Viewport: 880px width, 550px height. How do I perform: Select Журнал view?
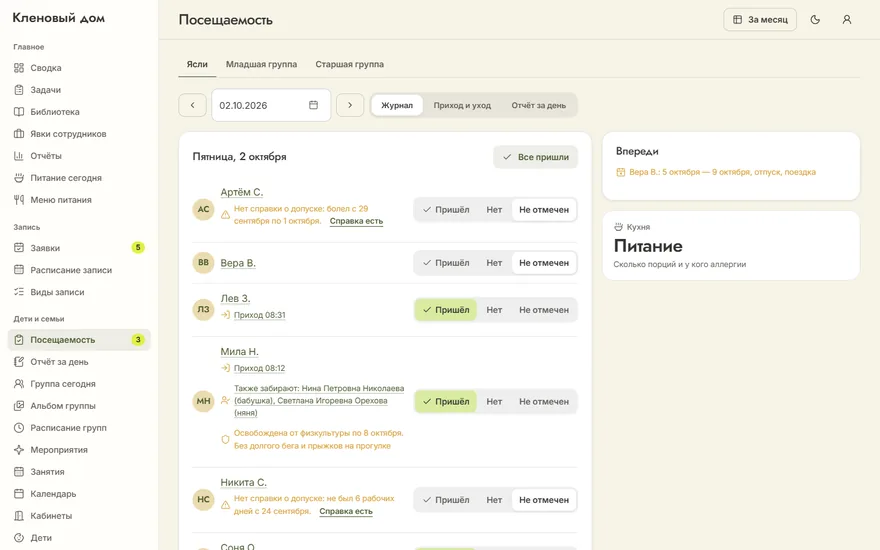[x=397, y=105]
